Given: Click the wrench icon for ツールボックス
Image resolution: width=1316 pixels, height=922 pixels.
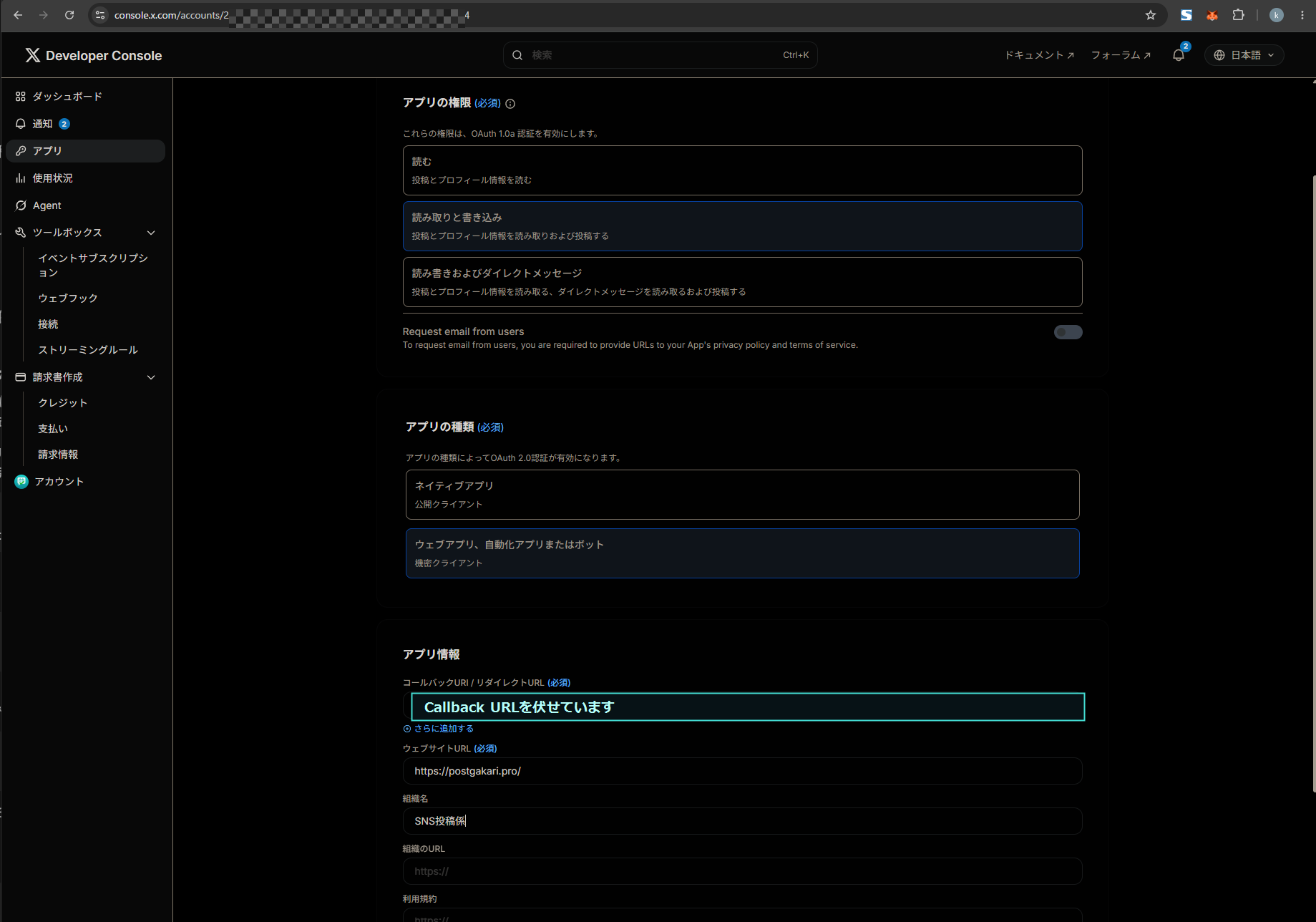Looking at the screenshot, I should 21,233.
